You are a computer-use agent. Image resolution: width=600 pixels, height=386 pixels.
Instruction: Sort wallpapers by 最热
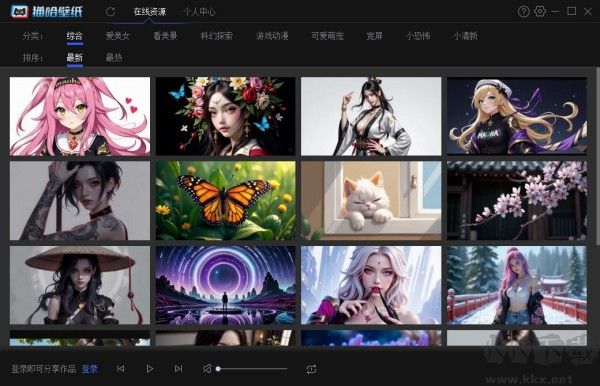(x=114, y=58)
